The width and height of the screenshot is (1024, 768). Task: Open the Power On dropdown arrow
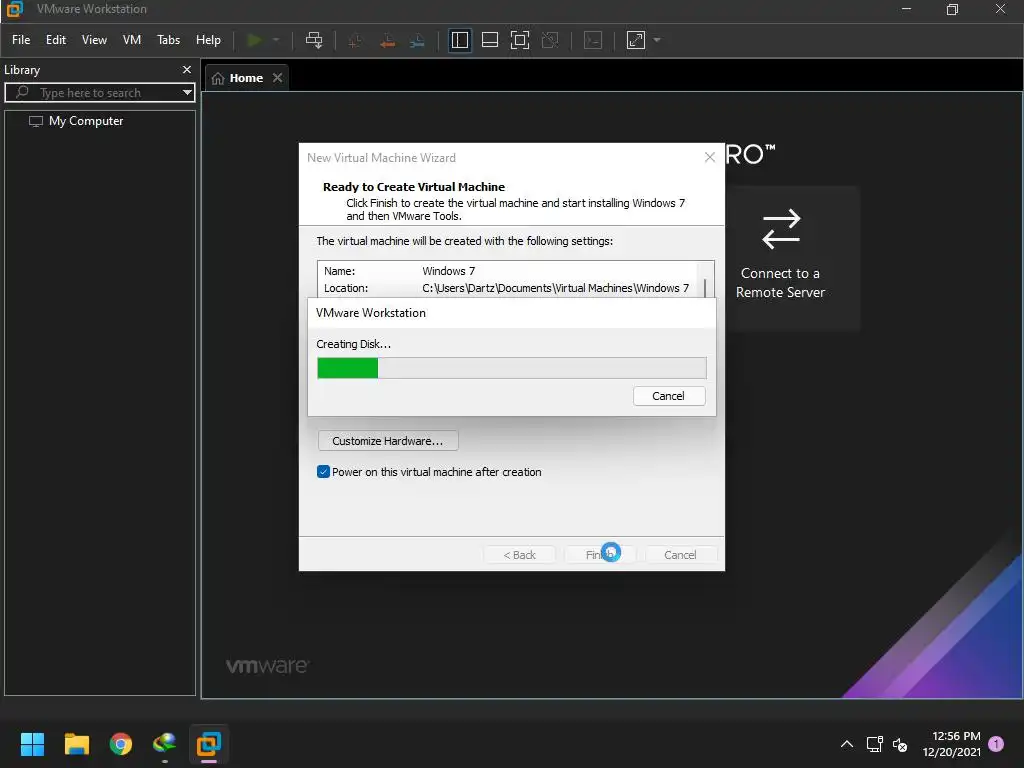point(276,40)
